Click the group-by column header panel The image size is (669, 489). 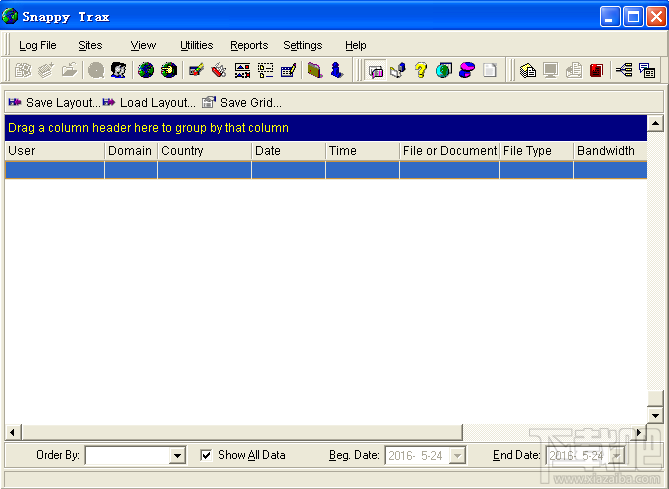326,128
